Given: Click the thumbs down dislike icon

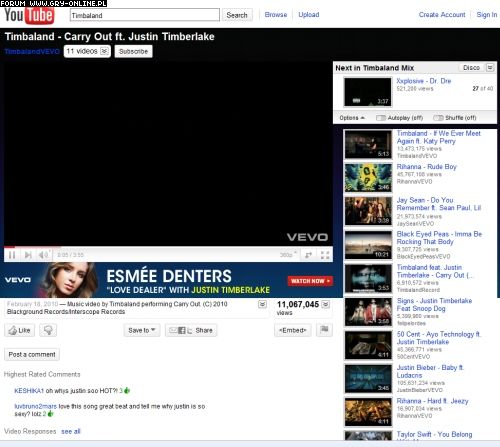Looking at the screenshot, I should point(48,330).
